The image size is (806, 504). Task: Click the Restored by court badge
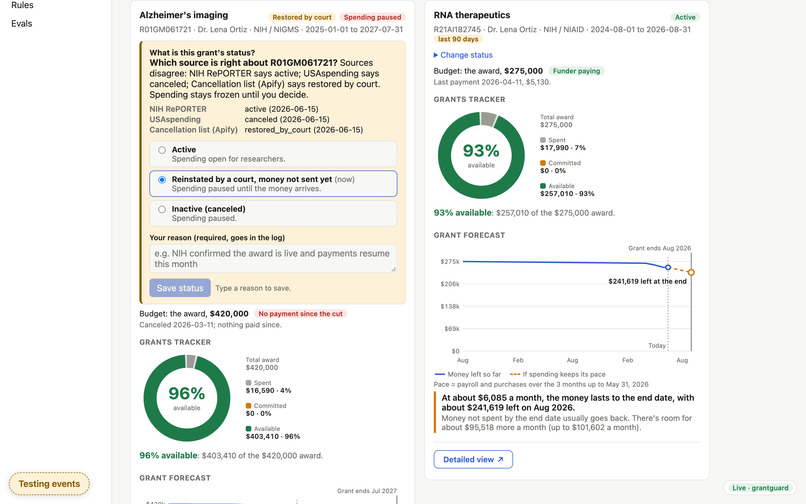click(302, 17)
